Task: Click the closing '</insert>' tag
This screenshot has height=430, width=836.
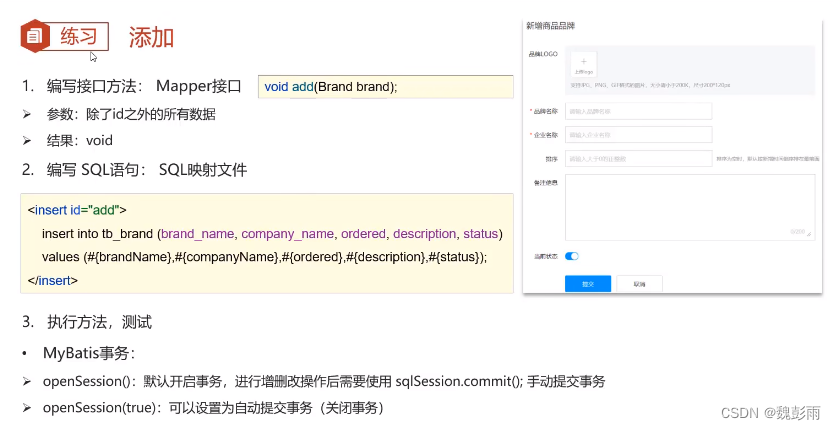Action: coord(52,280)
